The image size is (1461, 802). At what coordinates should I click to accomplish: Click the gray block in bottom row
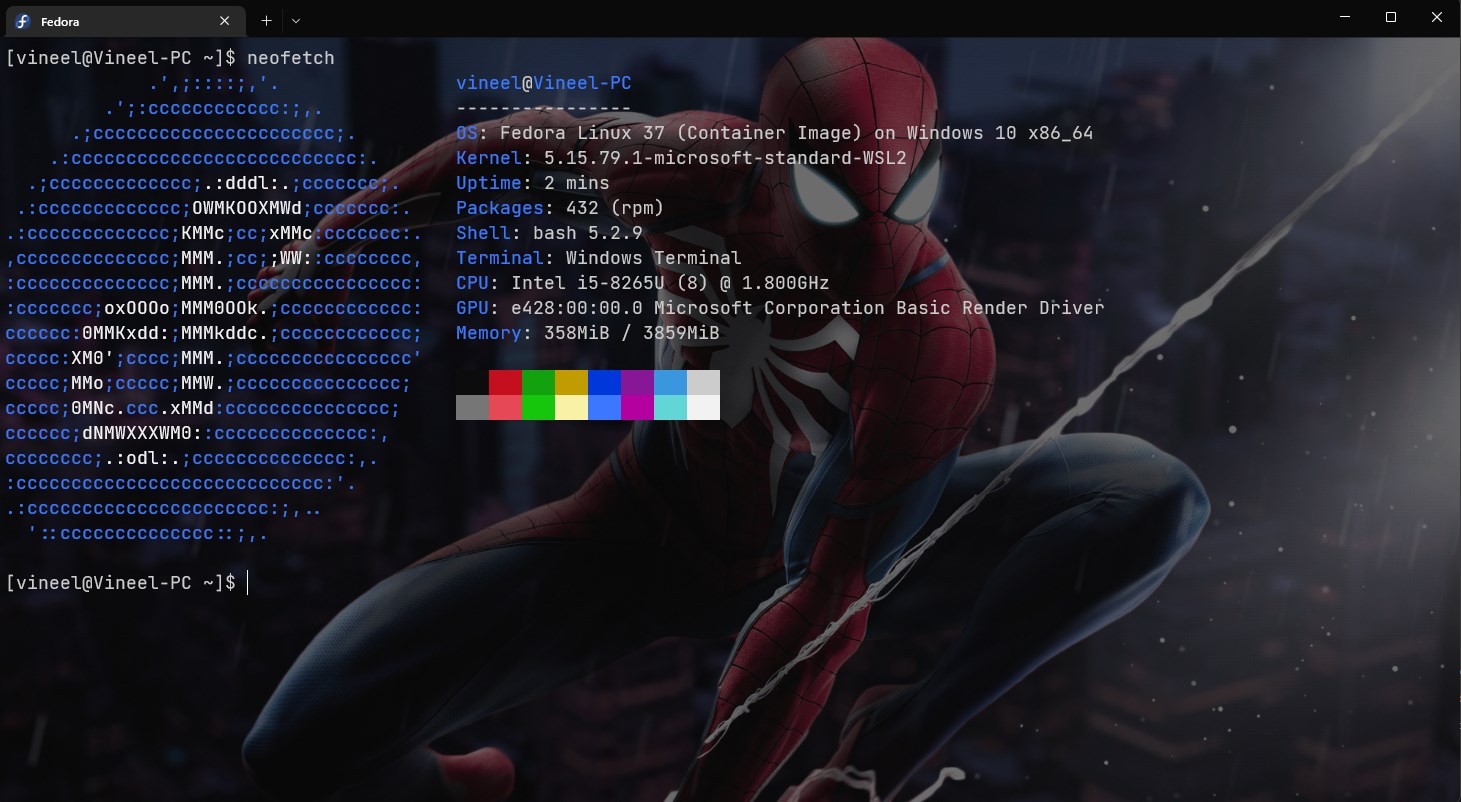[472, 407]
